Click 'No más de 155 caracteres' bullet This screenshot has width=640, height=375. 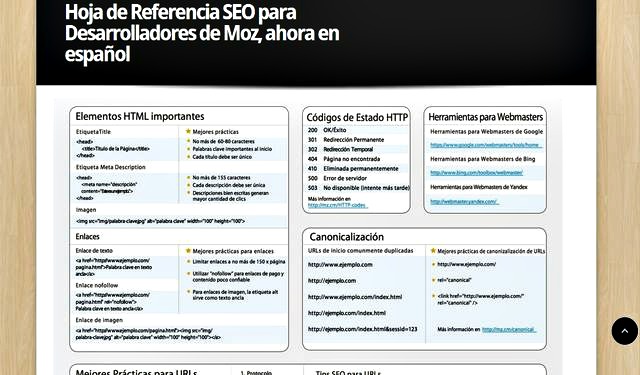[221, 178]
